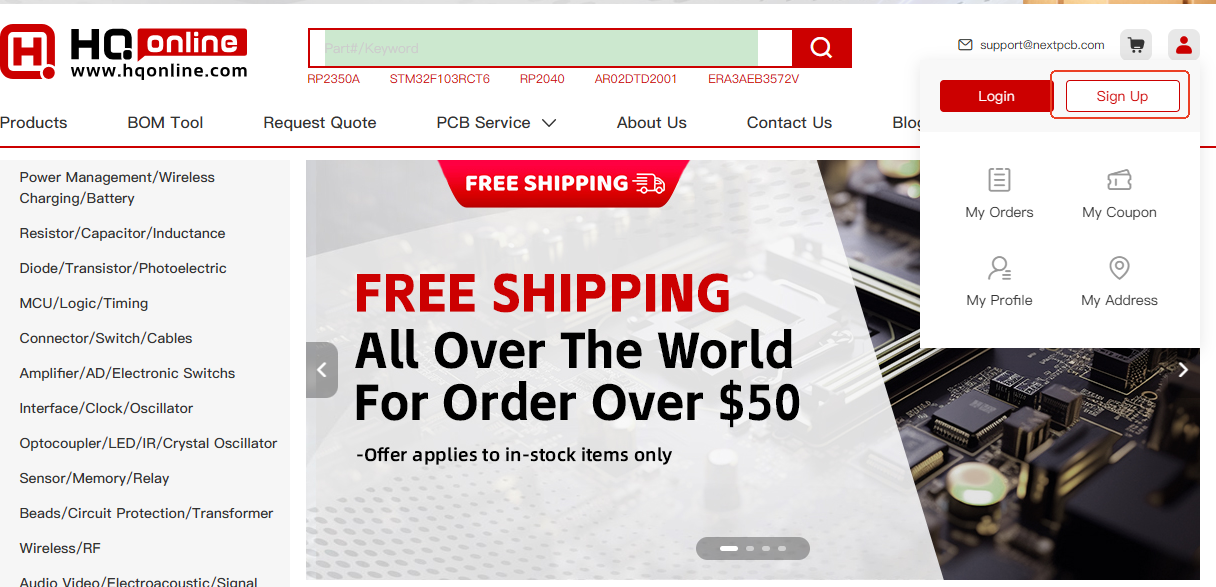
Task: Open My Orders icon in account panel
Action: (x=999, y=180)
